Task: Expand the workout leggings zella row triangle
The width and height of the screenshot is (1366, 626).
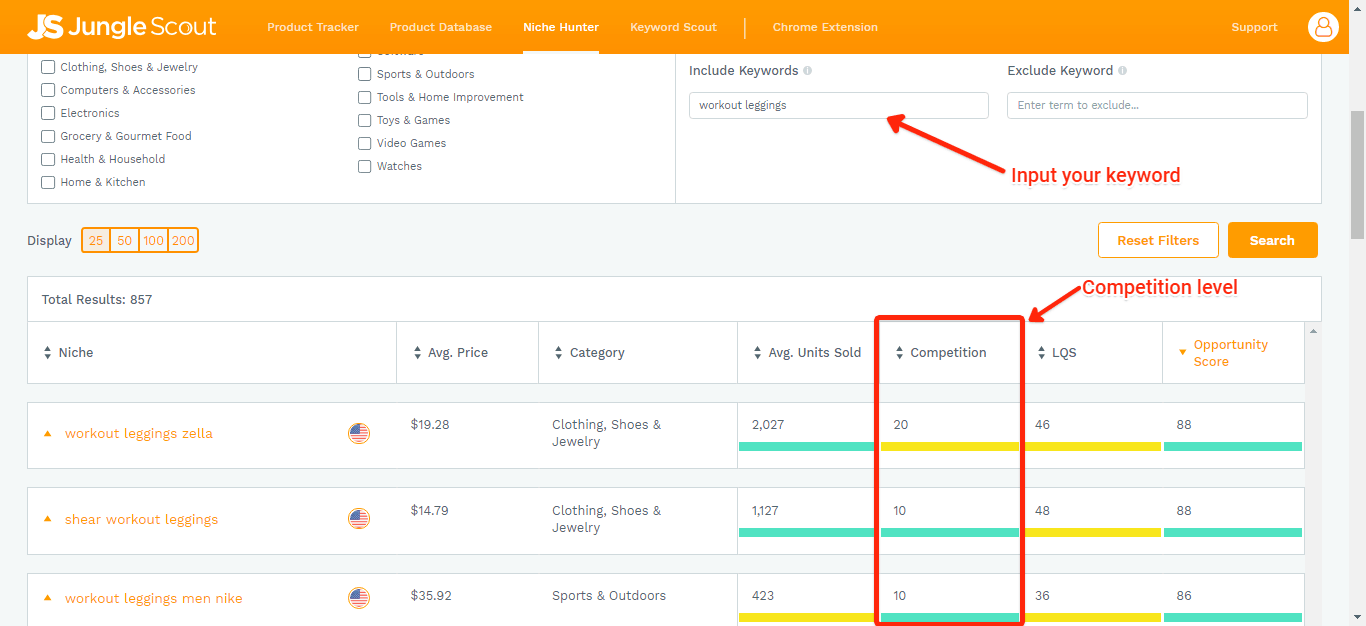Action: [47, 434]
